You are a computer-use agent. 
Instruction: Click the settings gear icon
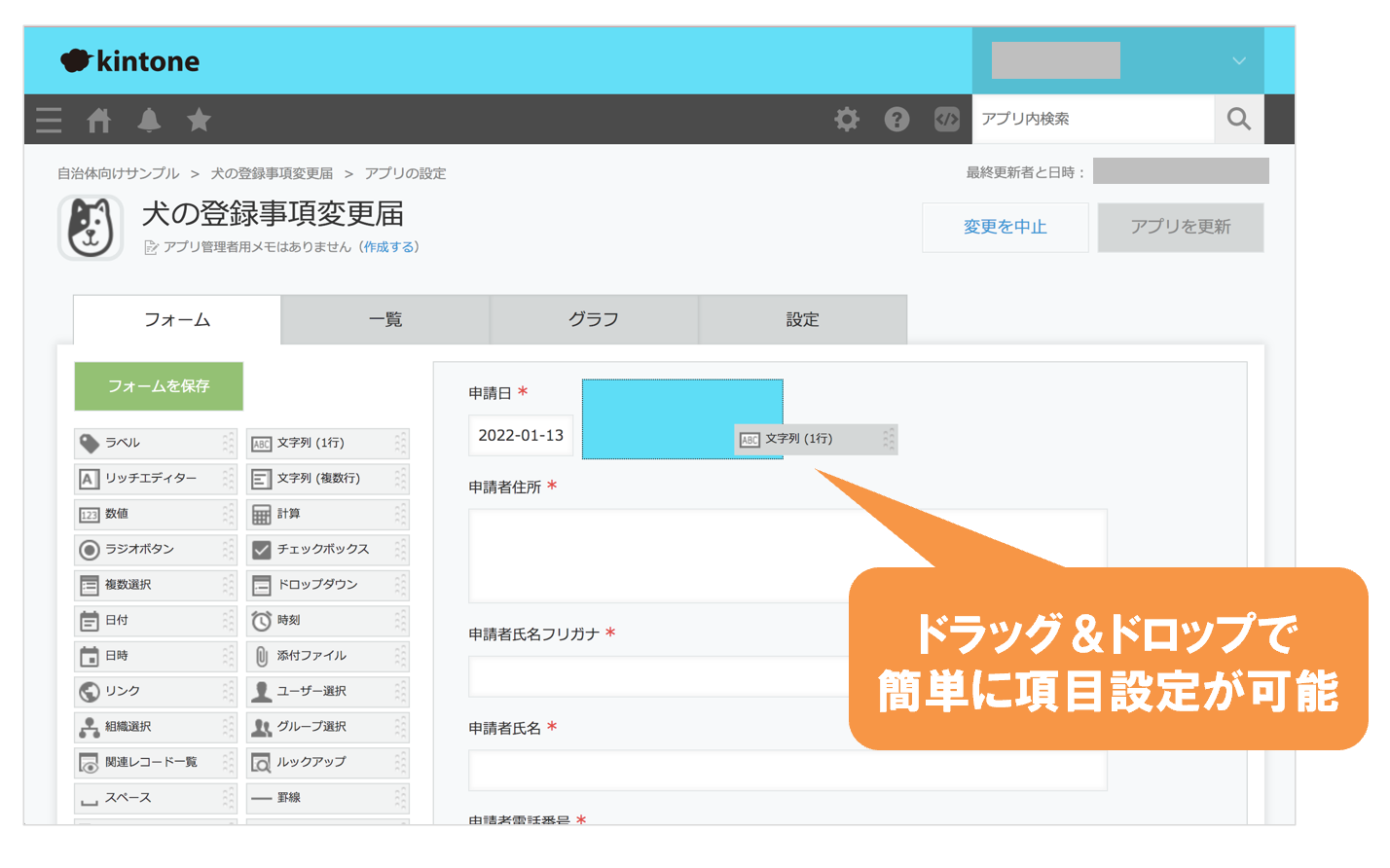(846, 119)
